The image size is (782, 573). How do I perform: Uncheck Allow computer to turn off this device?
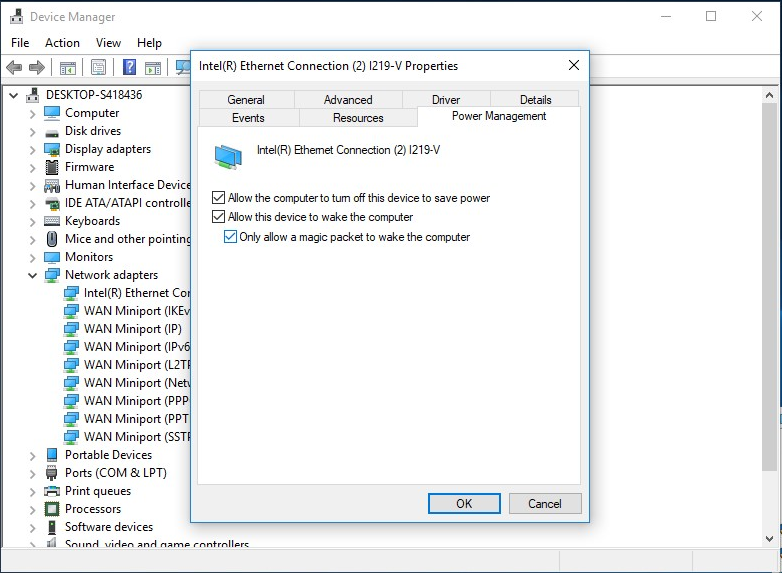[x=218, y=198]
